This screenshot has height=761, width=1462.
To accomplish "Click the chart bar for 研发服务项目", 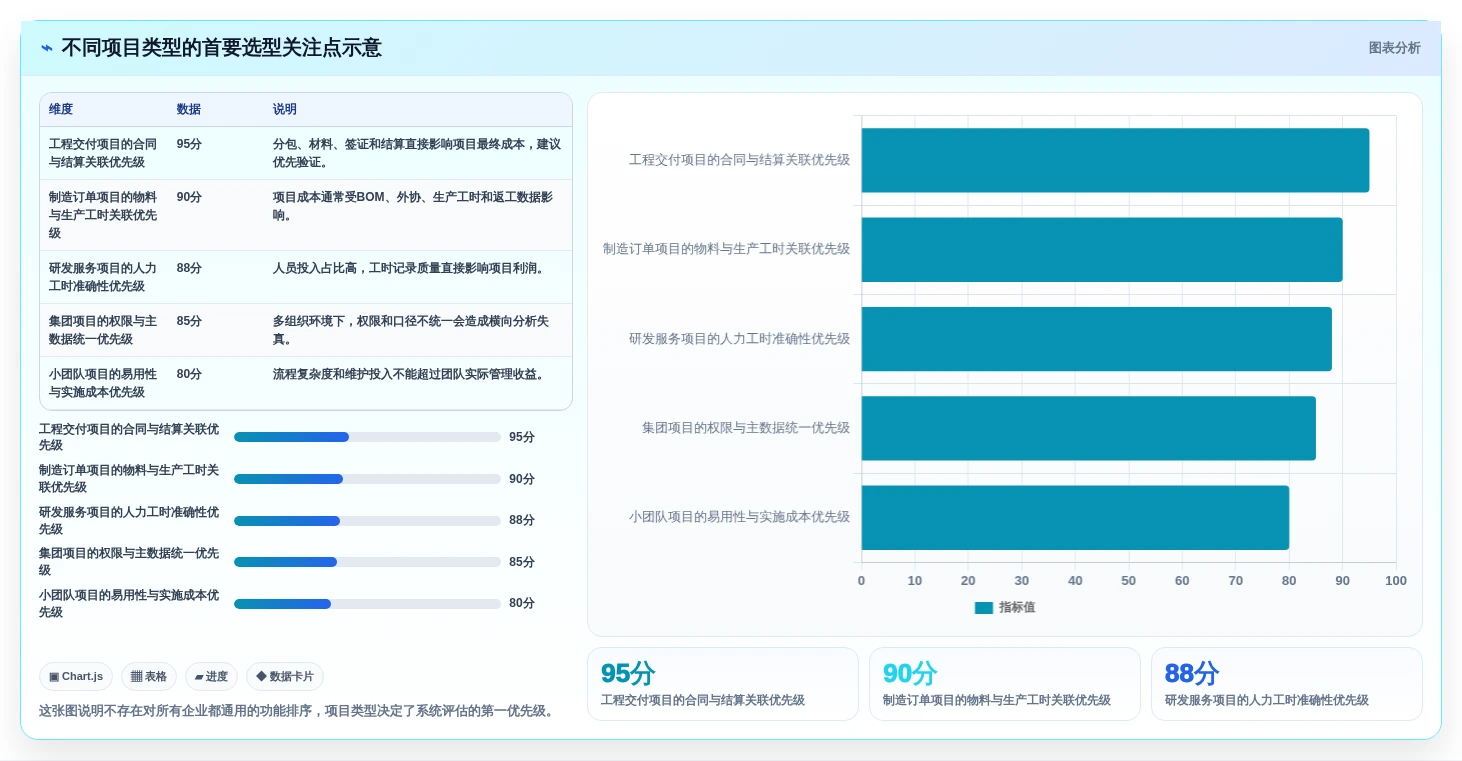I will tap(1096, 339).
